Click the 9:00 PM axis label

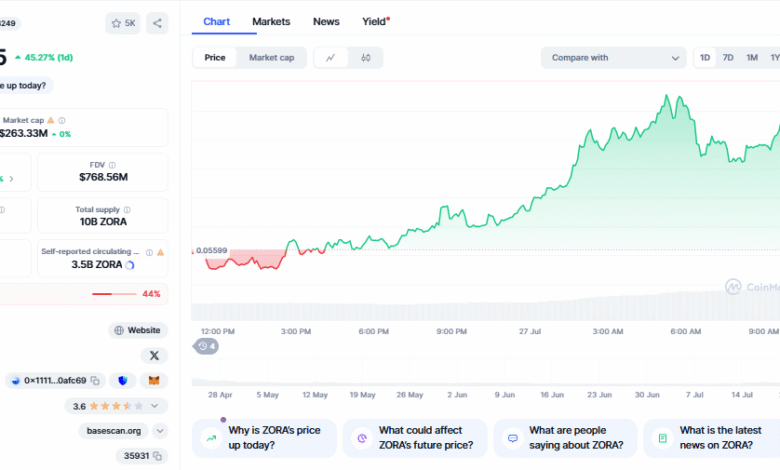(452, 332)
